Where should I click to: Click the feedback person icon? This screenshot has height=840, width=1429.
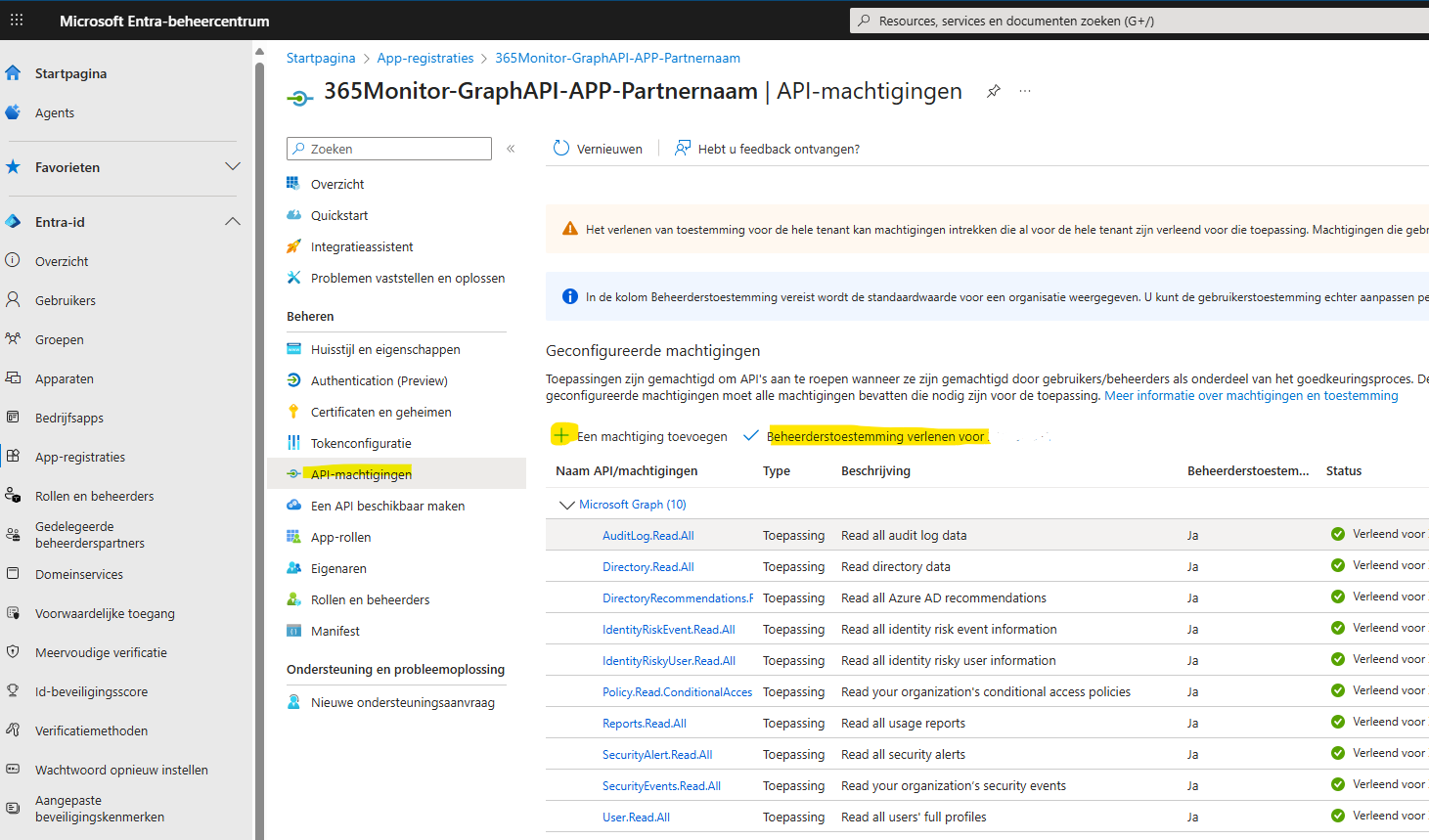pos(683,148)
